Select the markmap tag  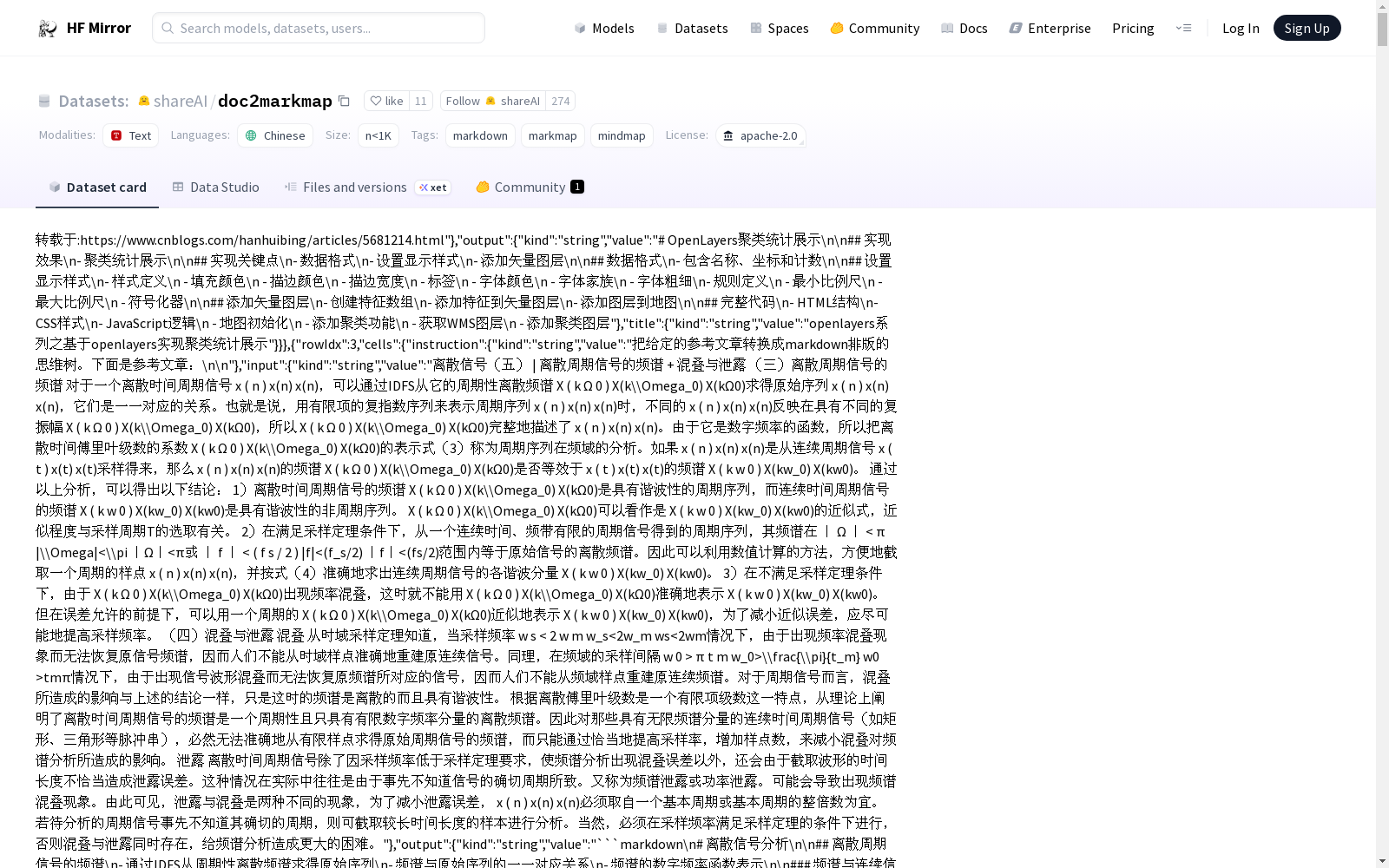click(552, 135)
